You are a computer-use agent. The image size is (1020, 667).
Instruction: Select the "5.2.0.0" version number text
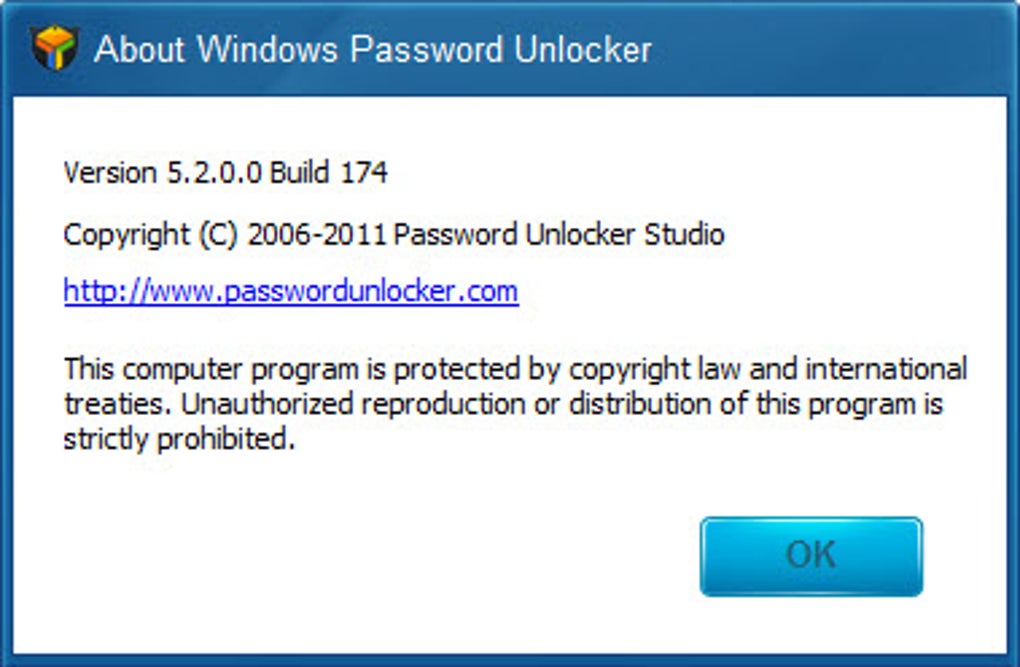pos(212,173)
